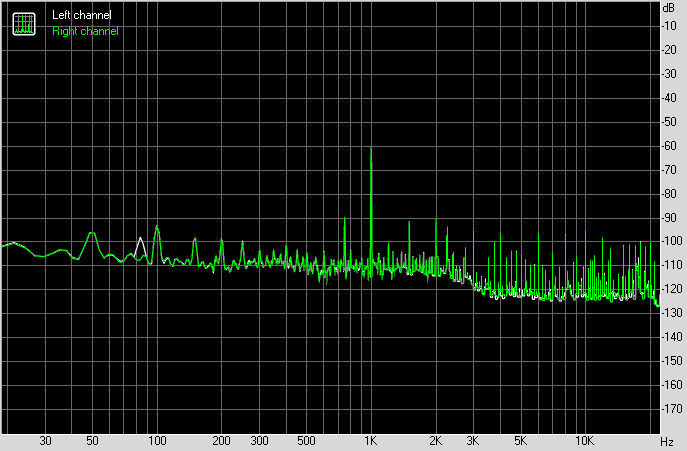Click the -120 dB scale label
Viewport: 687px width, 451px height.
click(671, 289)
